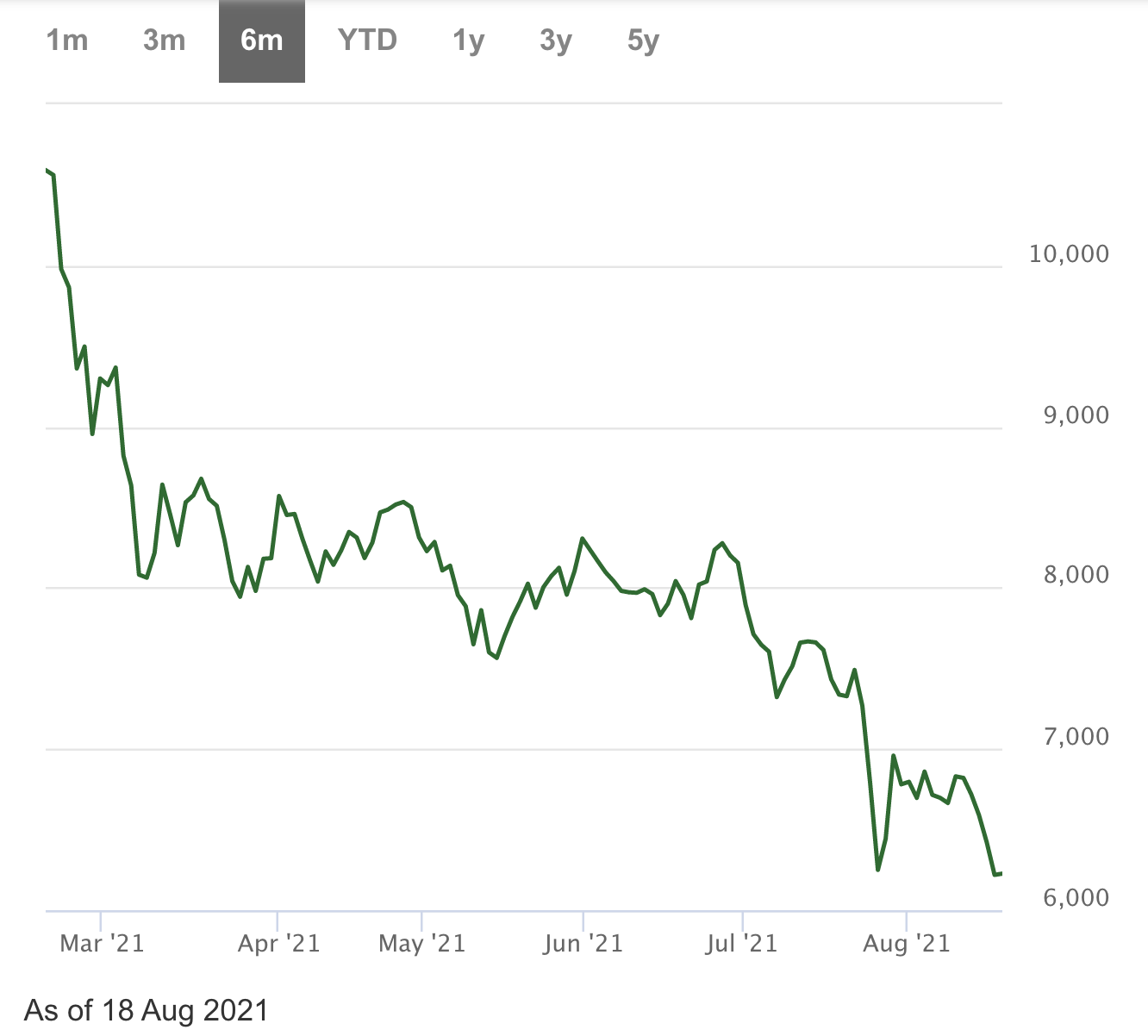
Task: Show year-to-date with the YTD tab
Action: (x=367, y=41)
